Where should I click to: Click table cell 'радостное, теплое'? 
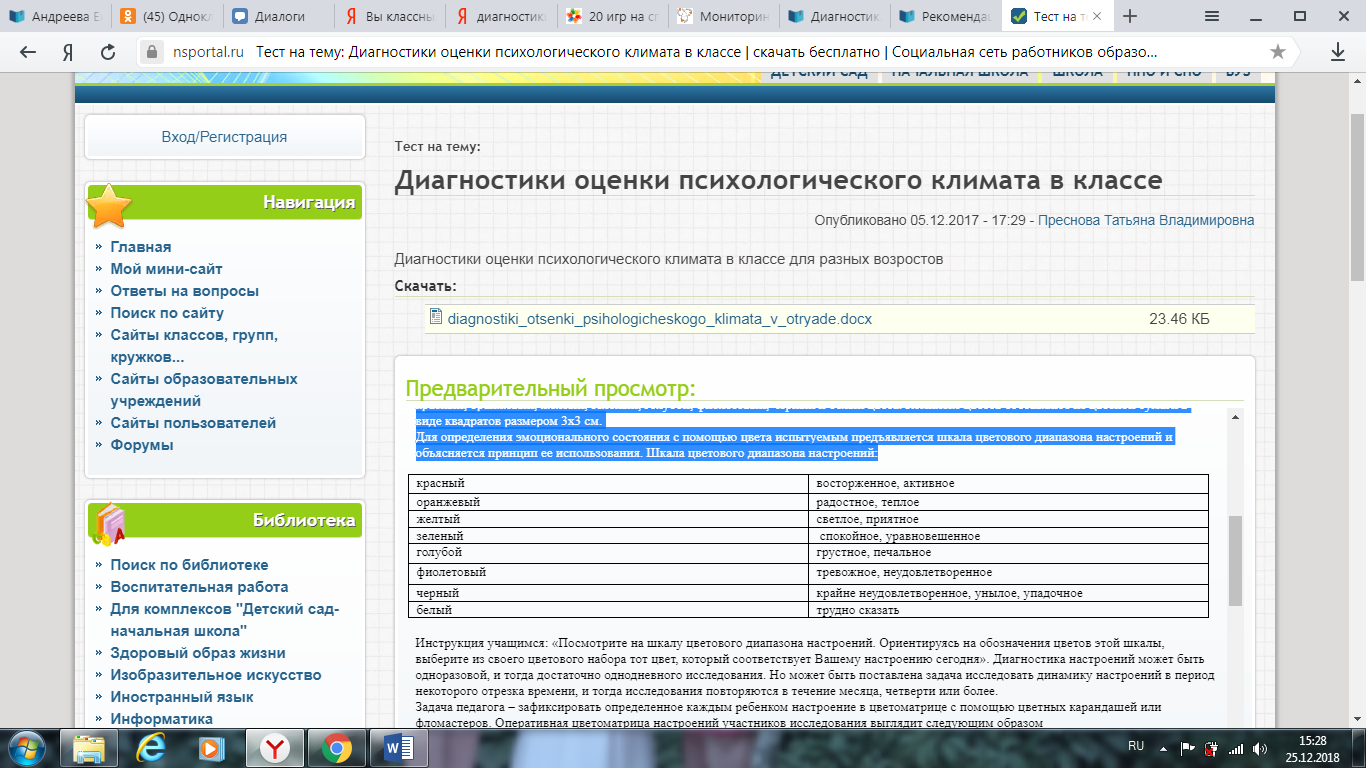(1008, 502)
